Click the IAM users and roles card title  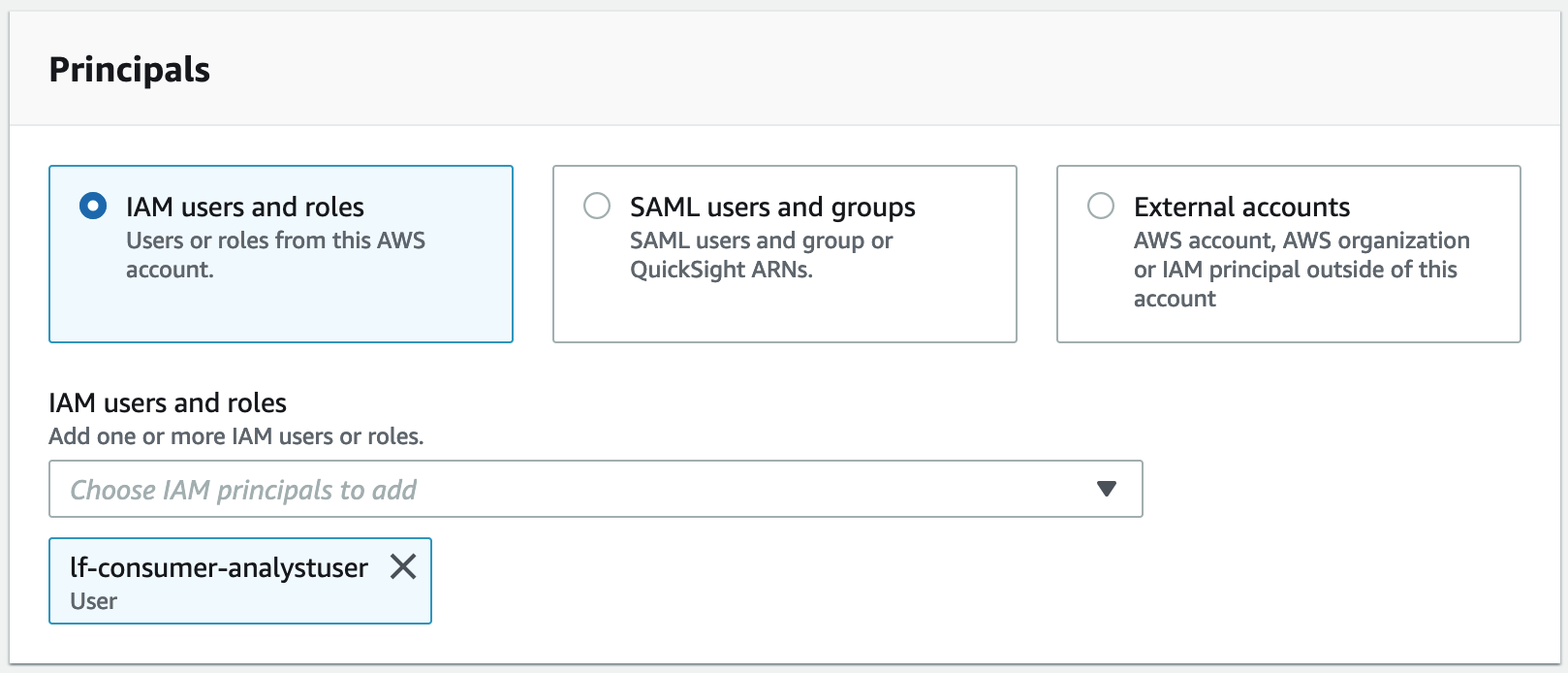tap(245, 207)
